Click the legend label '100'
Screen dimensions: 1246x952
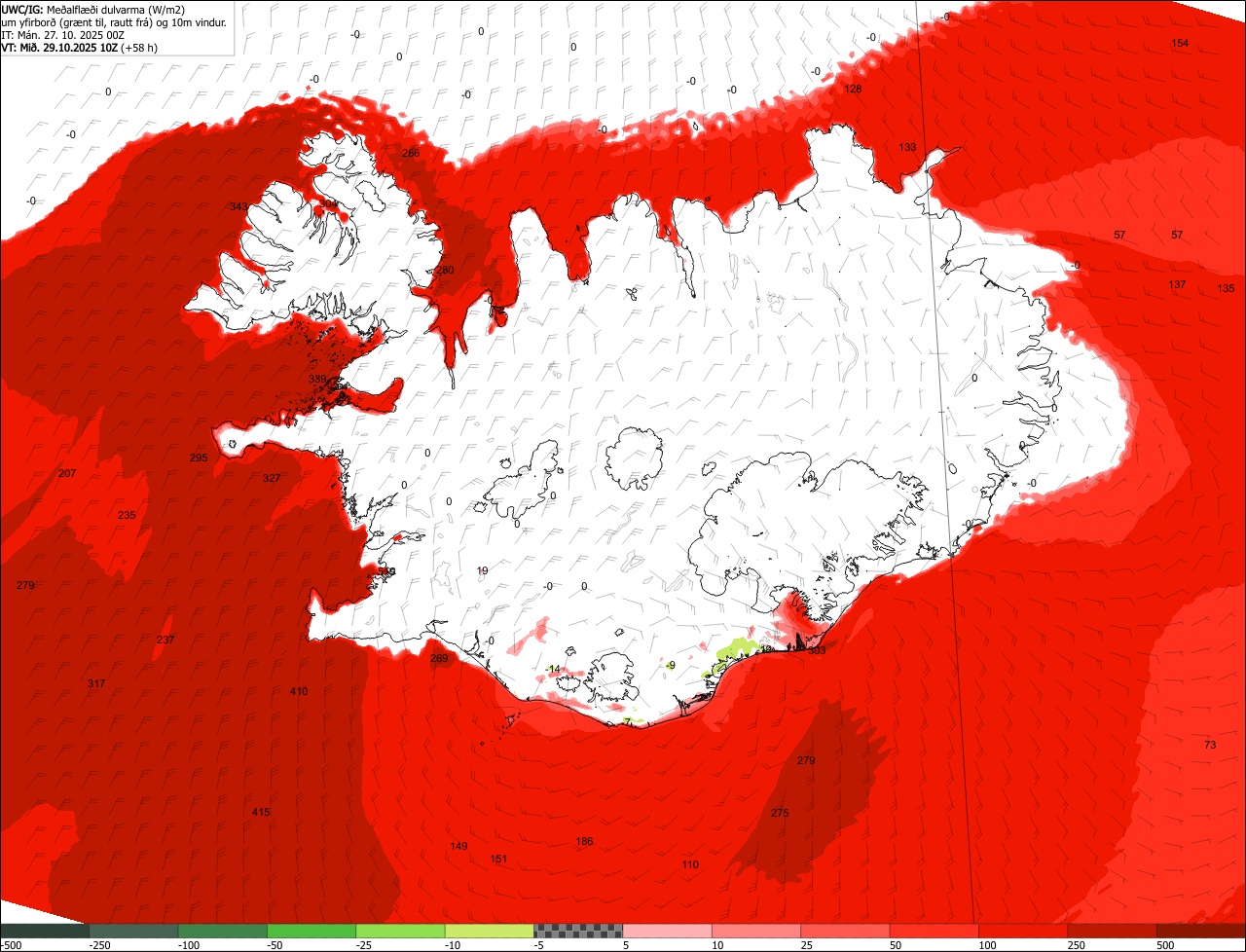pyautogui.click(x=987, y=945)
